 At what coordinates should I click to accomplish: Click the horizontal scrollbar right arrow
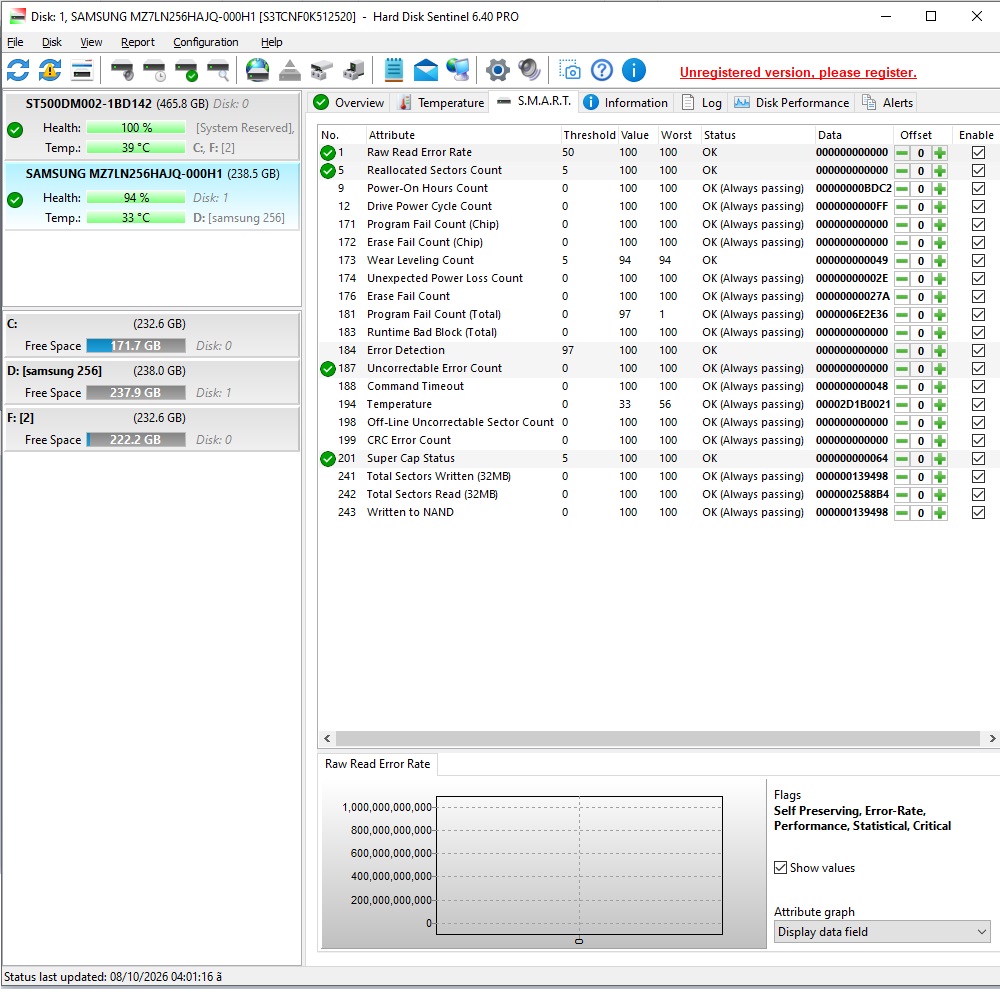[x=992, y=739]
